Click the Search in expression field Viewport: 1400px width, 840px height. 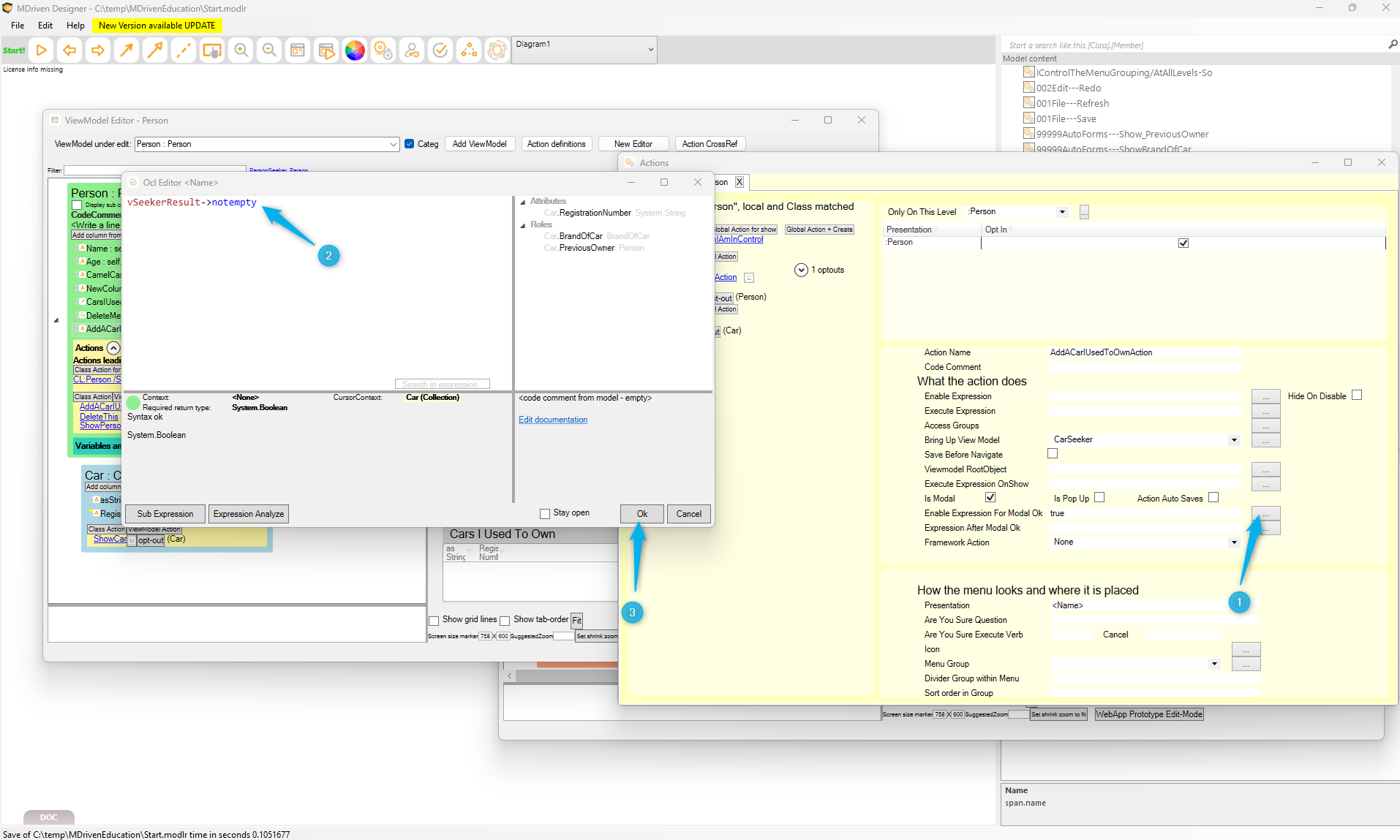(x=442, y=385)
